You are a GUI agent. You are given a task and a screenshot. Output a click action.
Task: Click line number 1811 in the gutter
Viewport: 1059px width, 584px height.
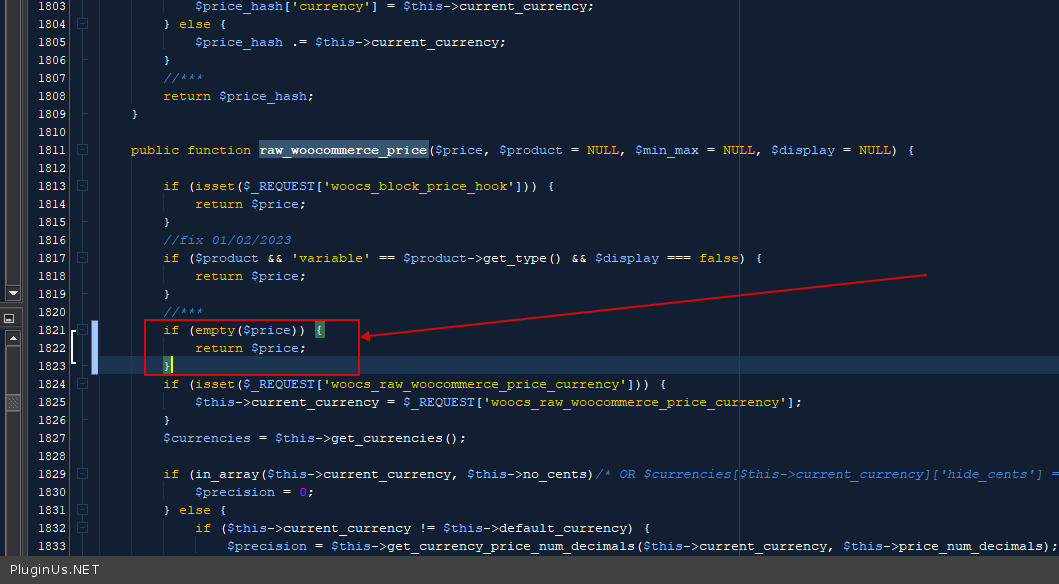pos(51,150)
